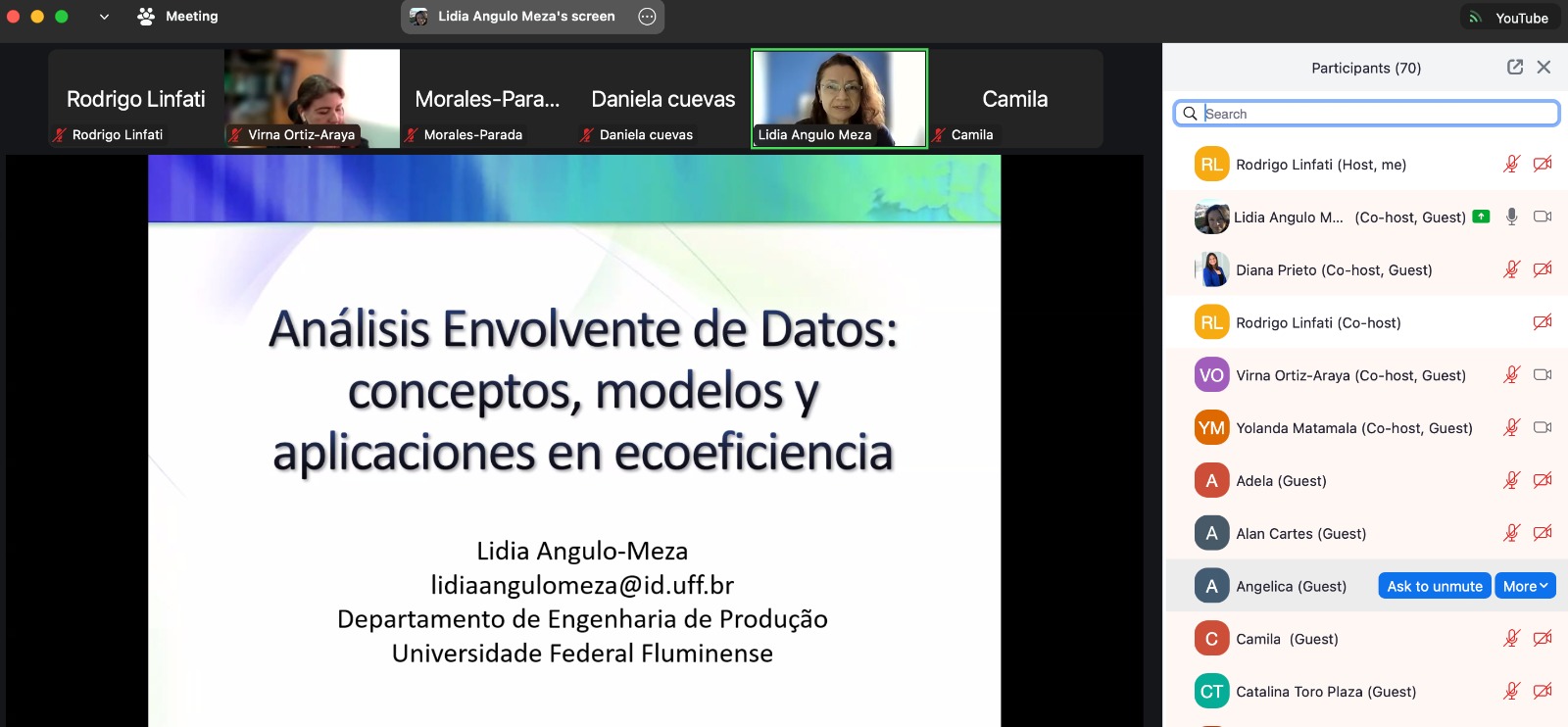Select Morales-Parada video tile
1568x727 pixels.
click(488, 99)
